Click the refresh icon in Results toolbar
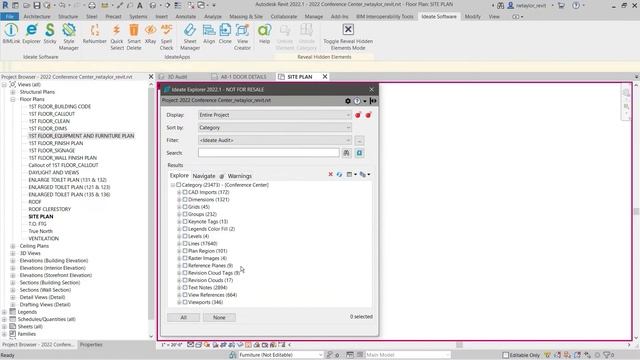This screenshot has width=640, height=360. 339,174
